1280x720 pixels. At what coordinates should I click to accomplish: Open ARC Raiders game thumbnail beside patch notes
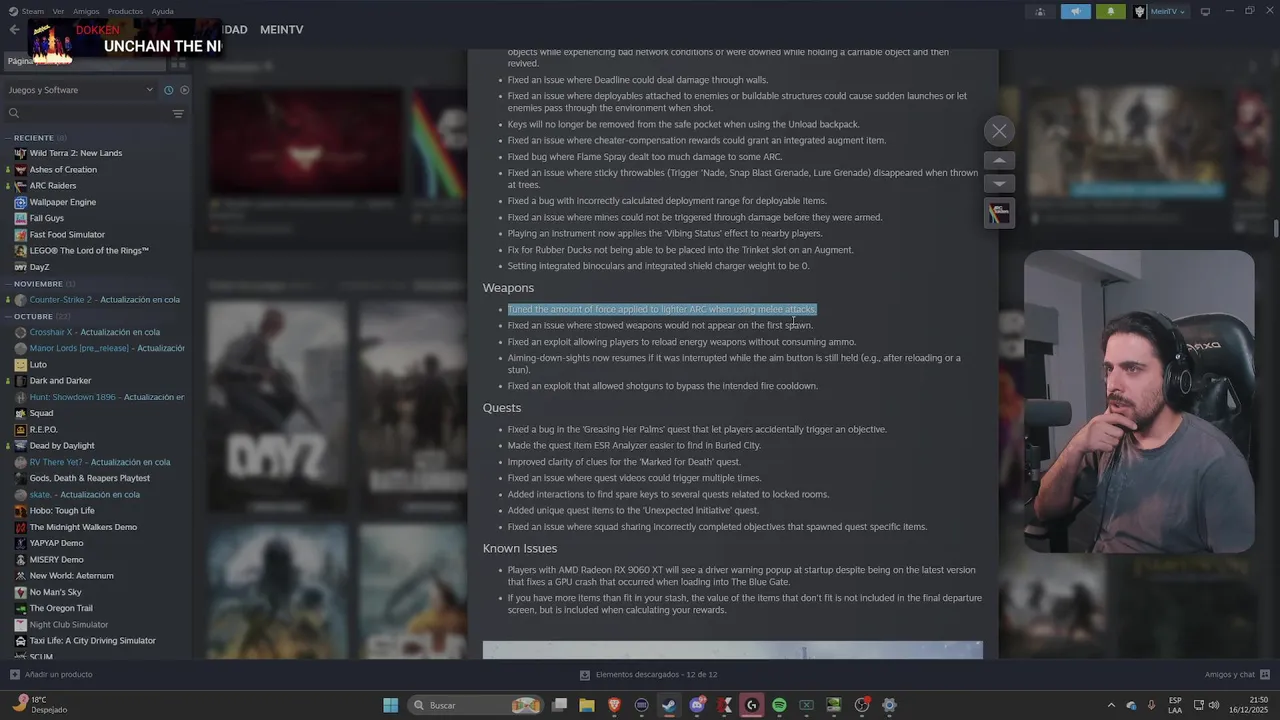(x=999, y=212)
